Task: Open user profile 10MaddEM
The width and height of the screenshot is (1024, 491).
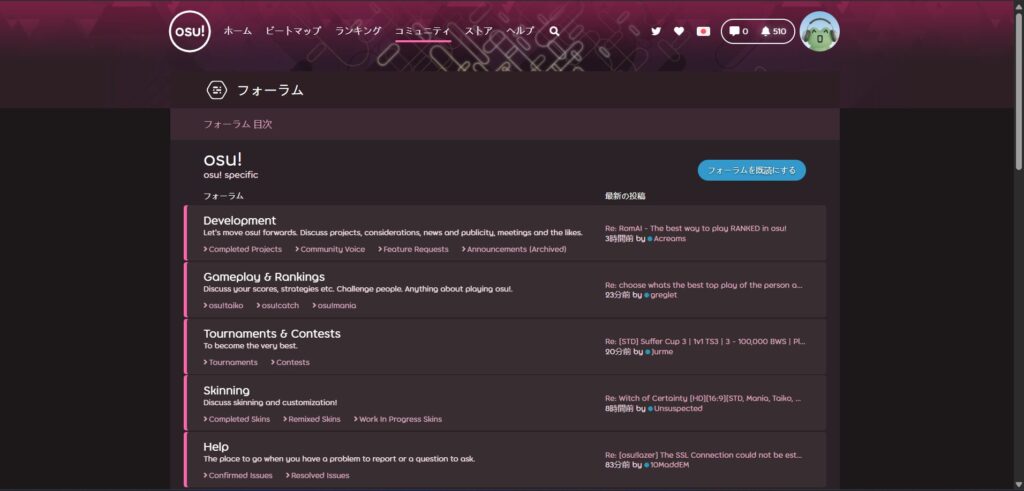Action: point(669,465)
